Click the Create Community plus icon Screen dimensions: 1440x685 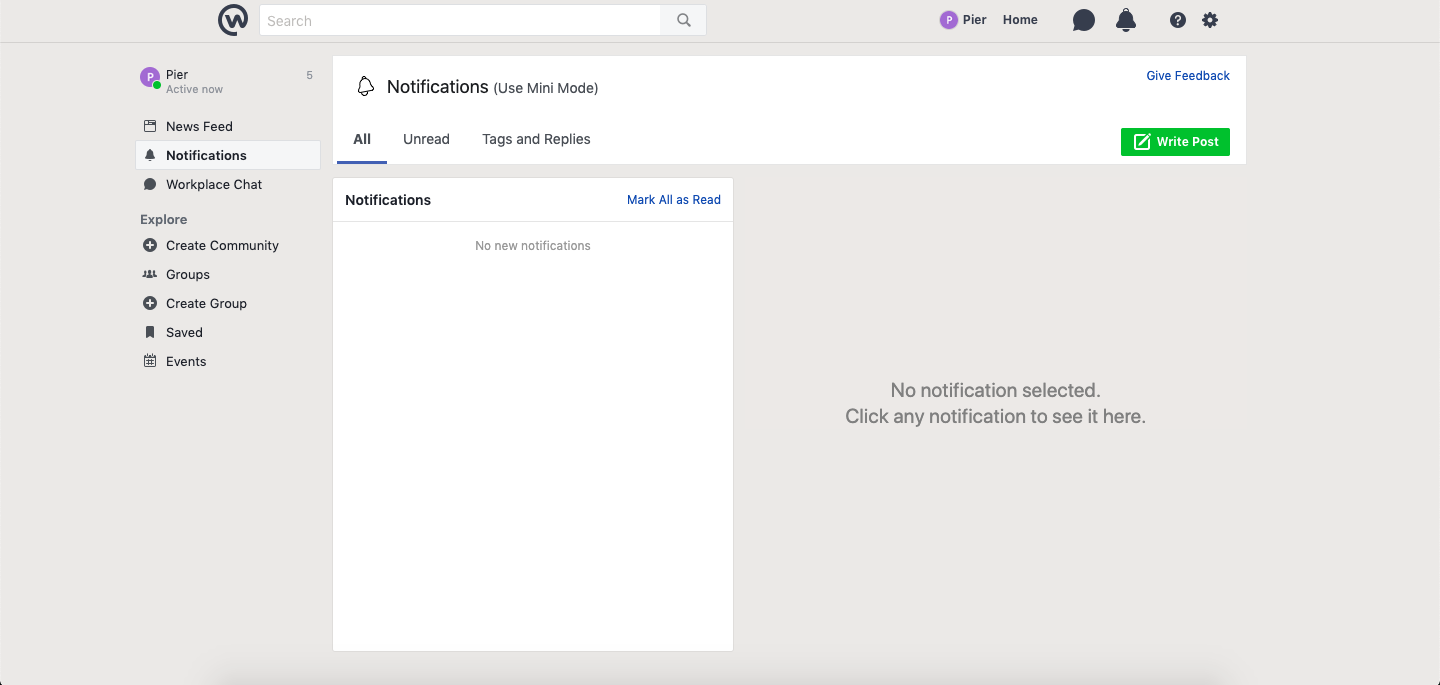(150, 245)
